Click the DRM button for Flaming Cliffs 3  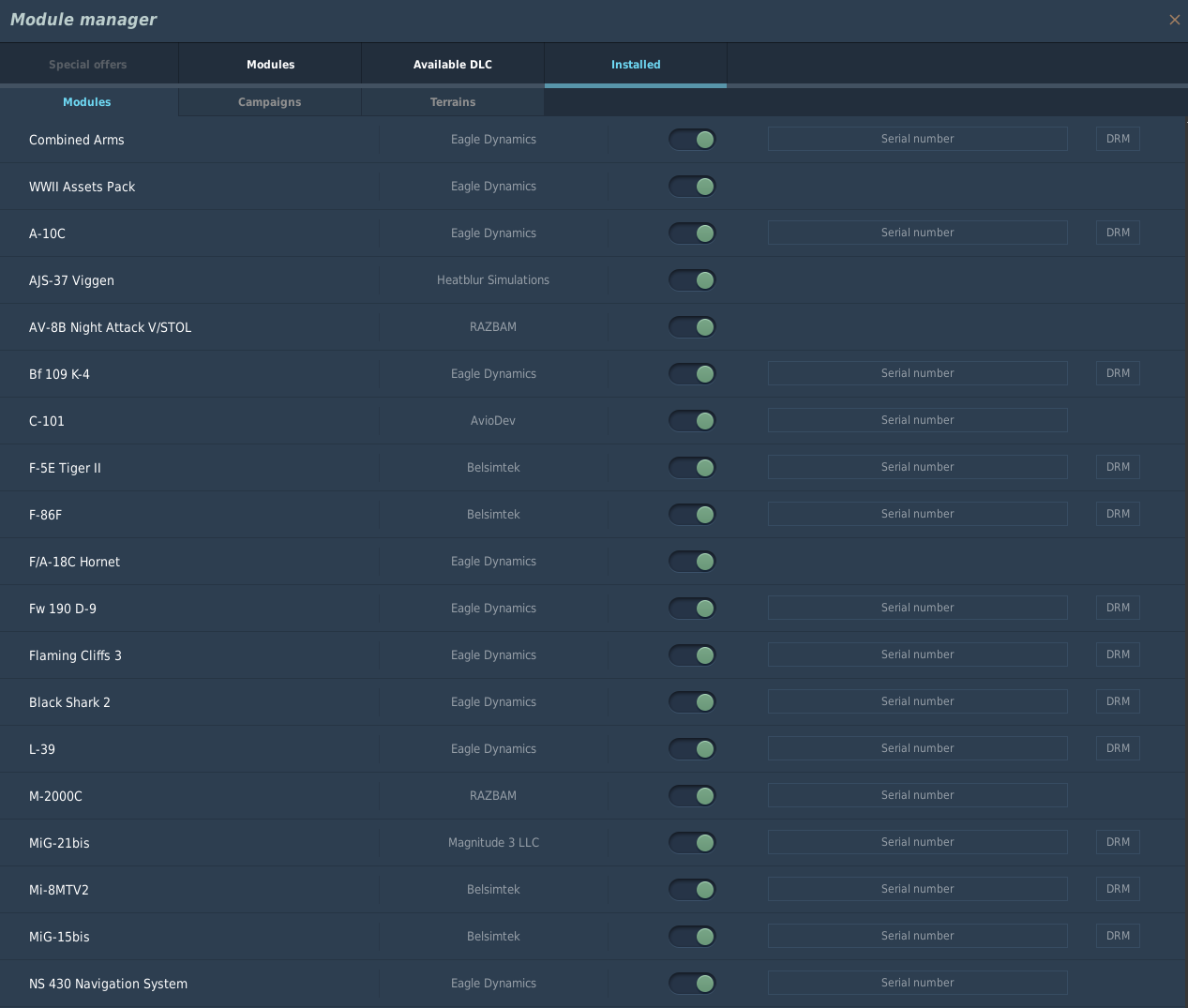pos(1118,654)
